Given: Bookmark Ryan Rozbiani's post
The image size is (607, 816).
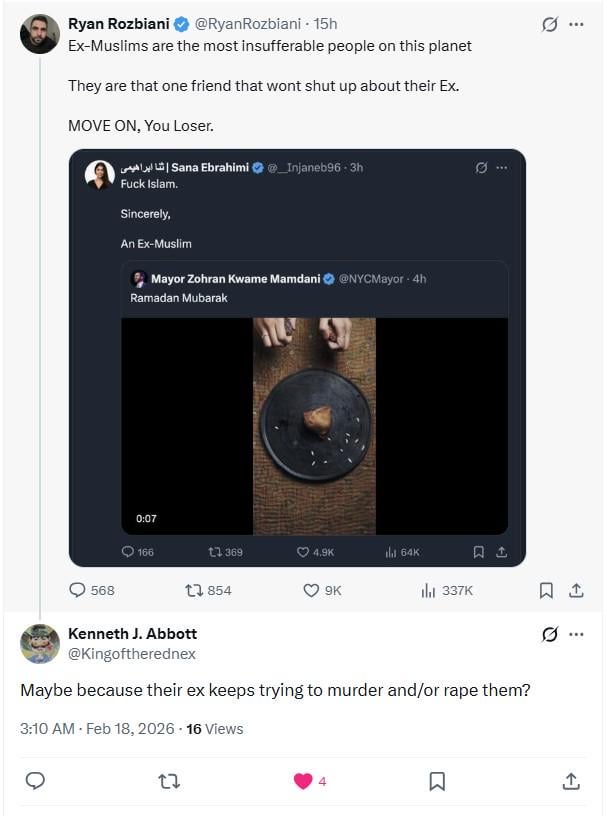Looking at the screenshot, I should [x=546, y=590].
